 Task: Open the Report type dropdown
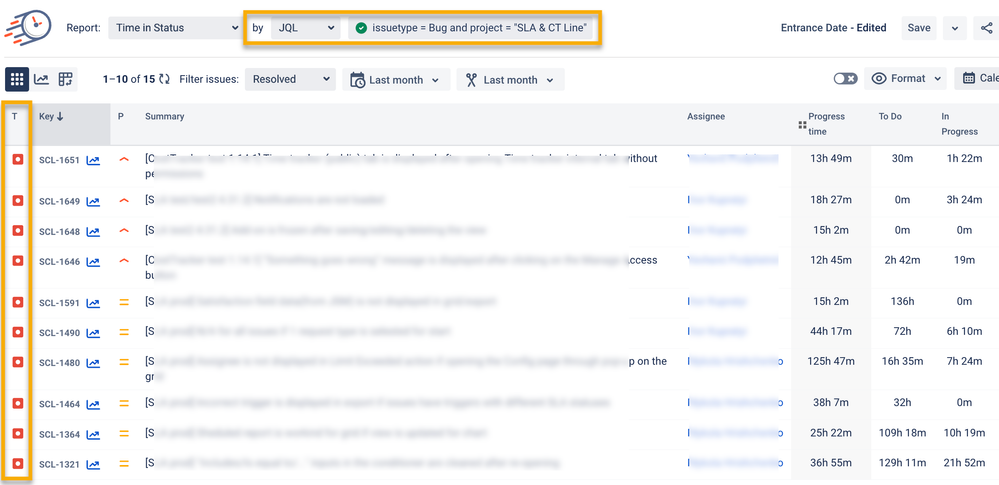175,28
